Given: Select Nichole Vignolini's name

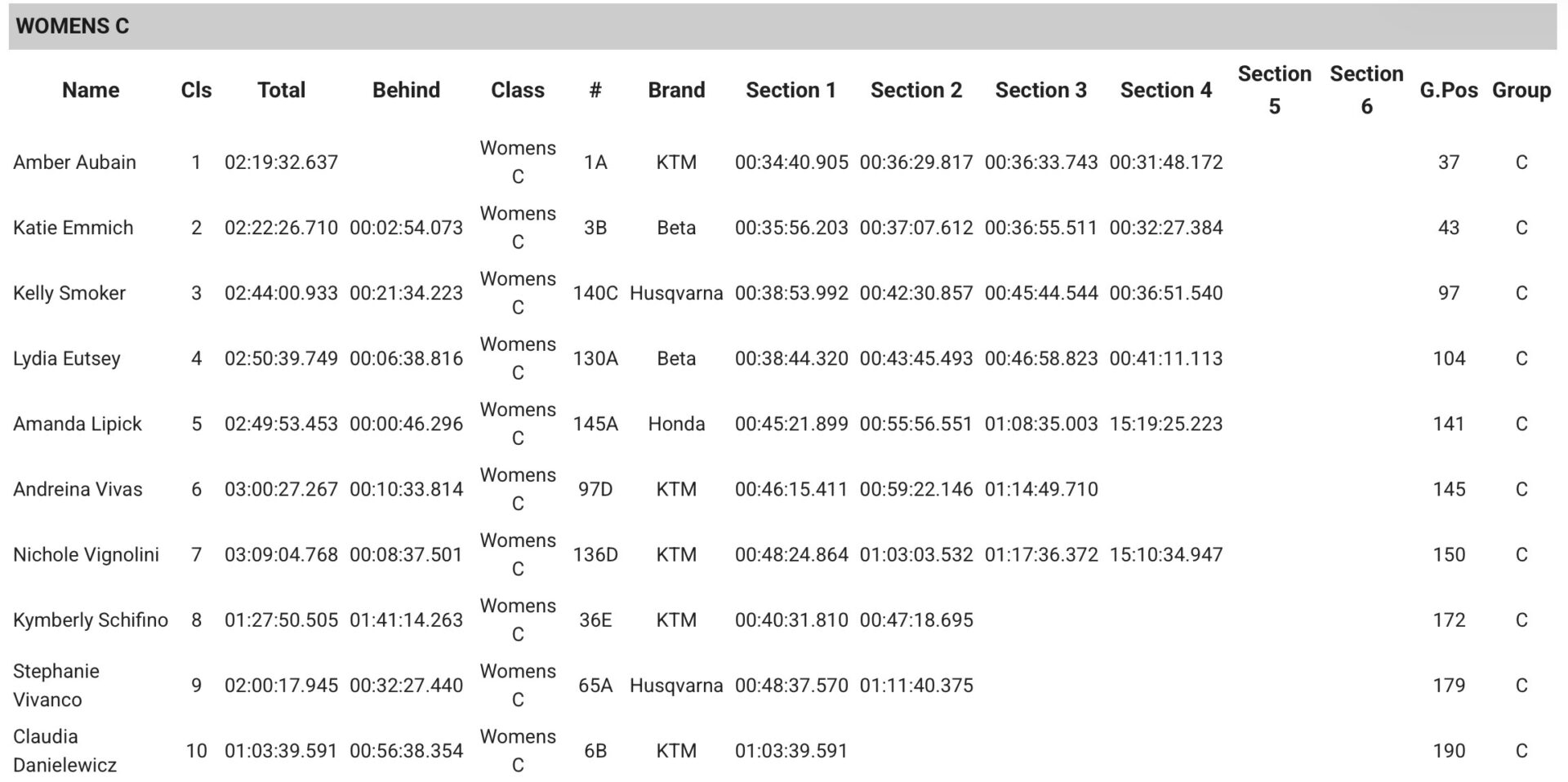Looking at the screenshot, I should click(86, 554).
